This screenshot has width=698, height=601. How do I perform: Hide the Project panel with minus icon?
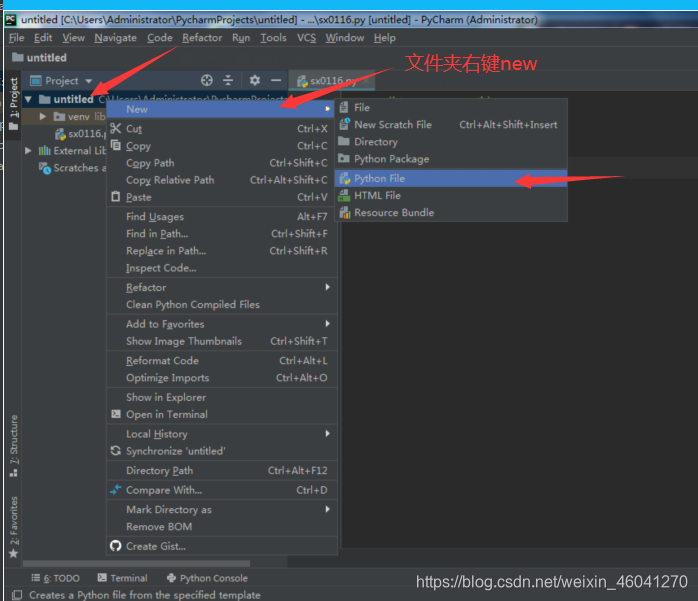(x=276, y=80)
